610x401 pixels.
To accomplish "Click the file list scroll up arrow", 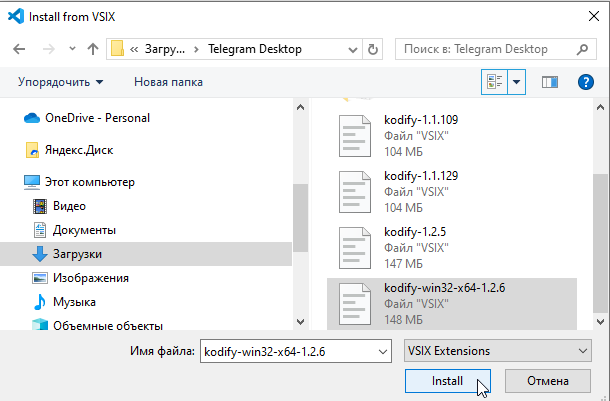I will [601, 107].
